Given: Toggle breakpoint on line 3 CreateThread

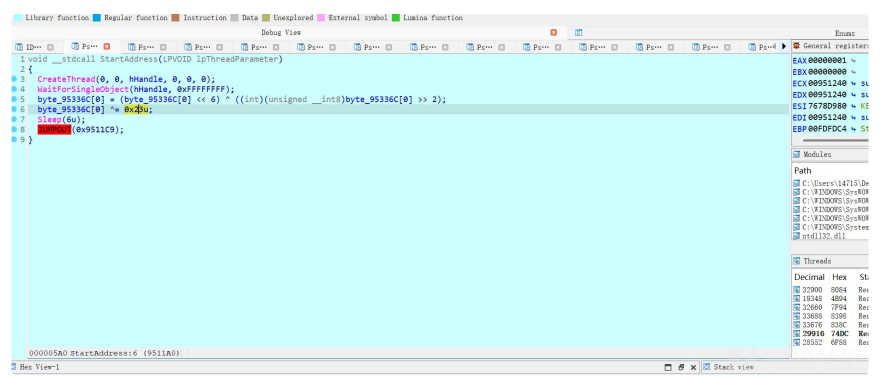Looking at the screenshot, I should [14, 79].
